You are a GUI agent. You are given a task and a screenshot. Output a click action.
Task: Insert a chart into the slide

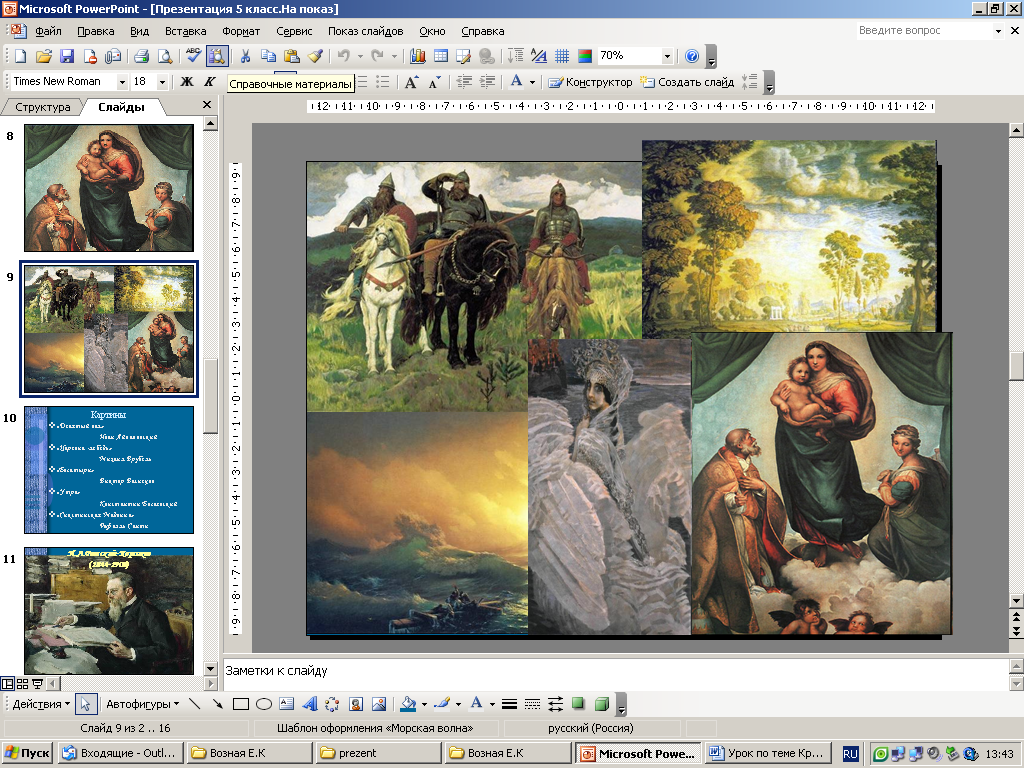(417, 56)
